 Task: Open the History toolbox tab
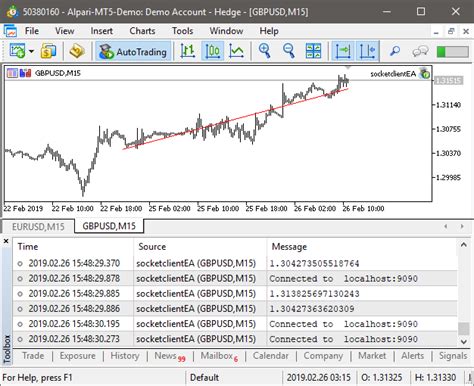(x=125, y=356)
